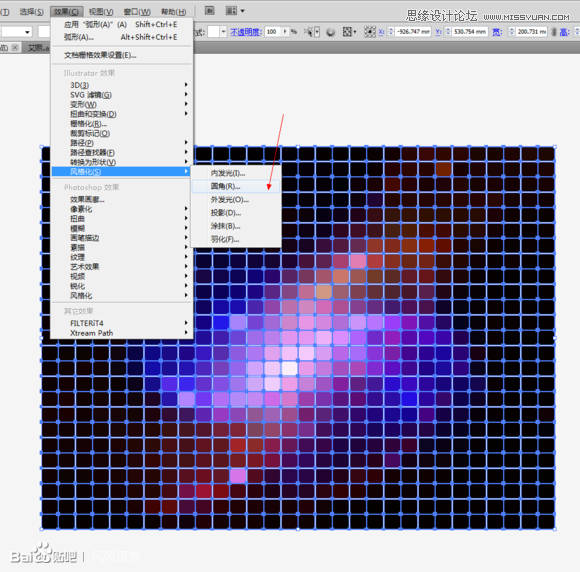Choose 涂抹(B)... from submenu
Screen dimensions: 580x572
pyautogui.click(x=236, y=226)
